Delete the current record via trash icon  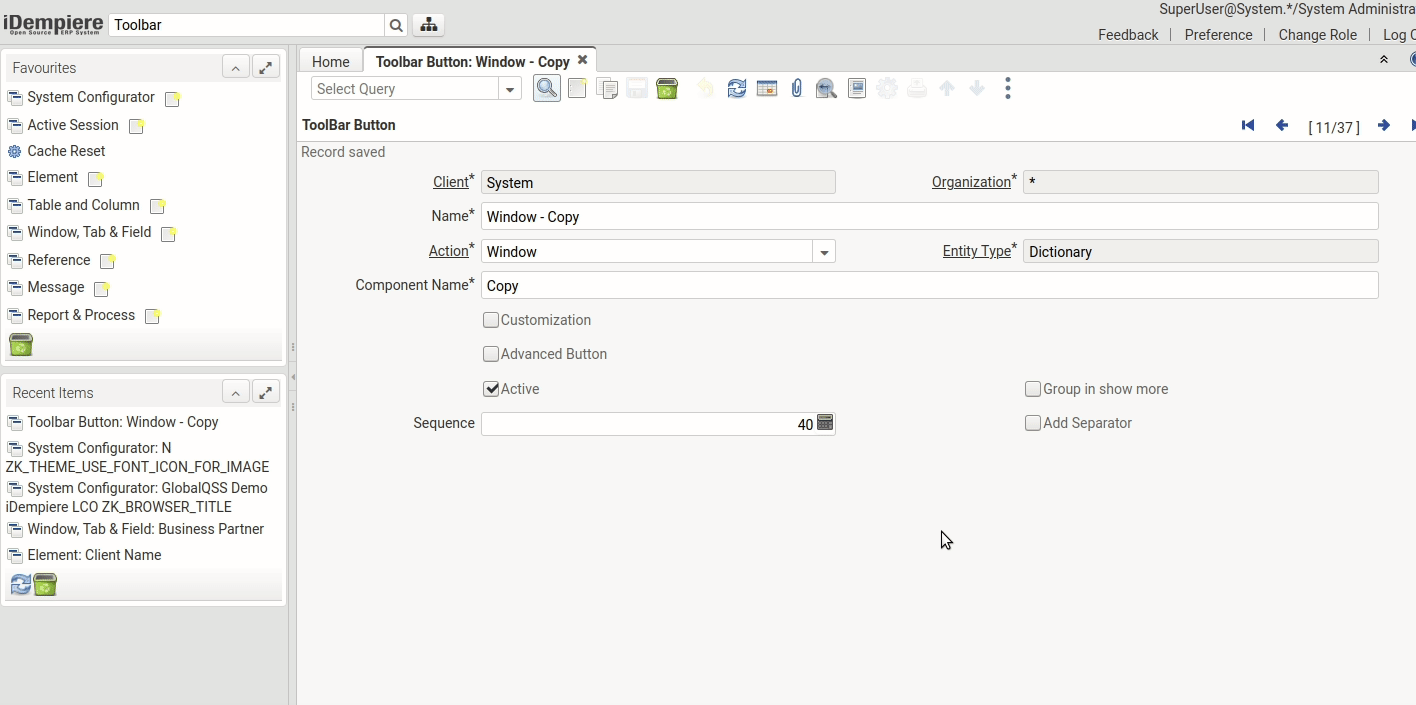[667, 88]
